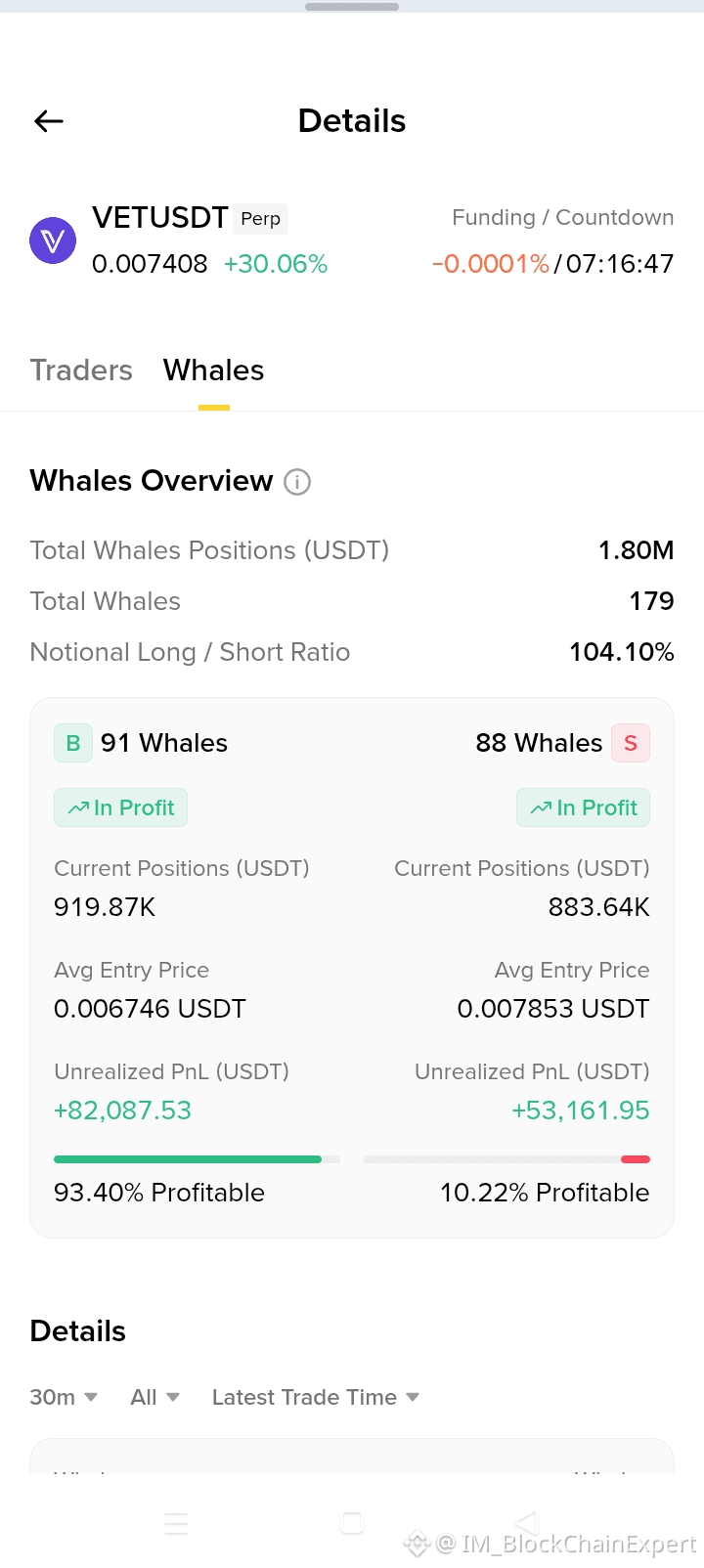Tap the short-side In Profit badge
Viewport: 704px width, 1568px height.
[x=584, y=807]
